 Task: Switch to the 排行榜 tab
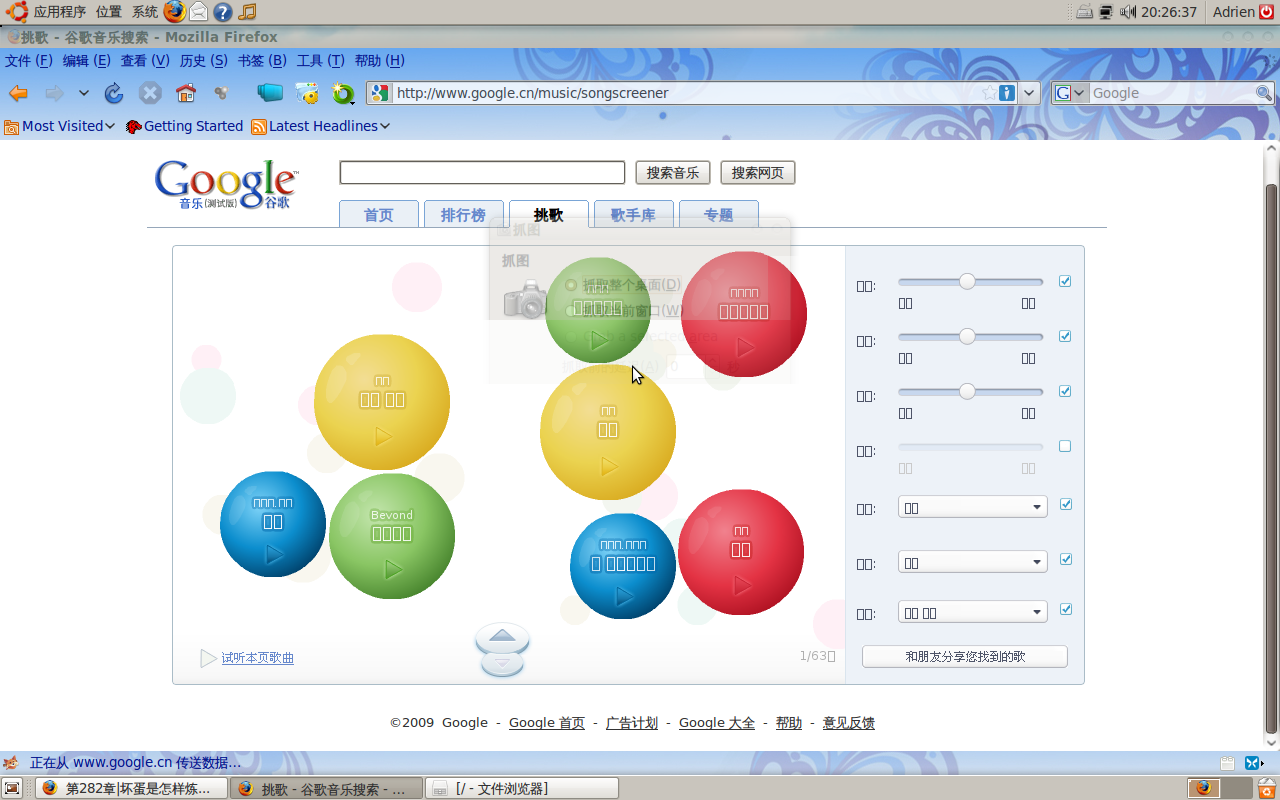pos(463,215)
